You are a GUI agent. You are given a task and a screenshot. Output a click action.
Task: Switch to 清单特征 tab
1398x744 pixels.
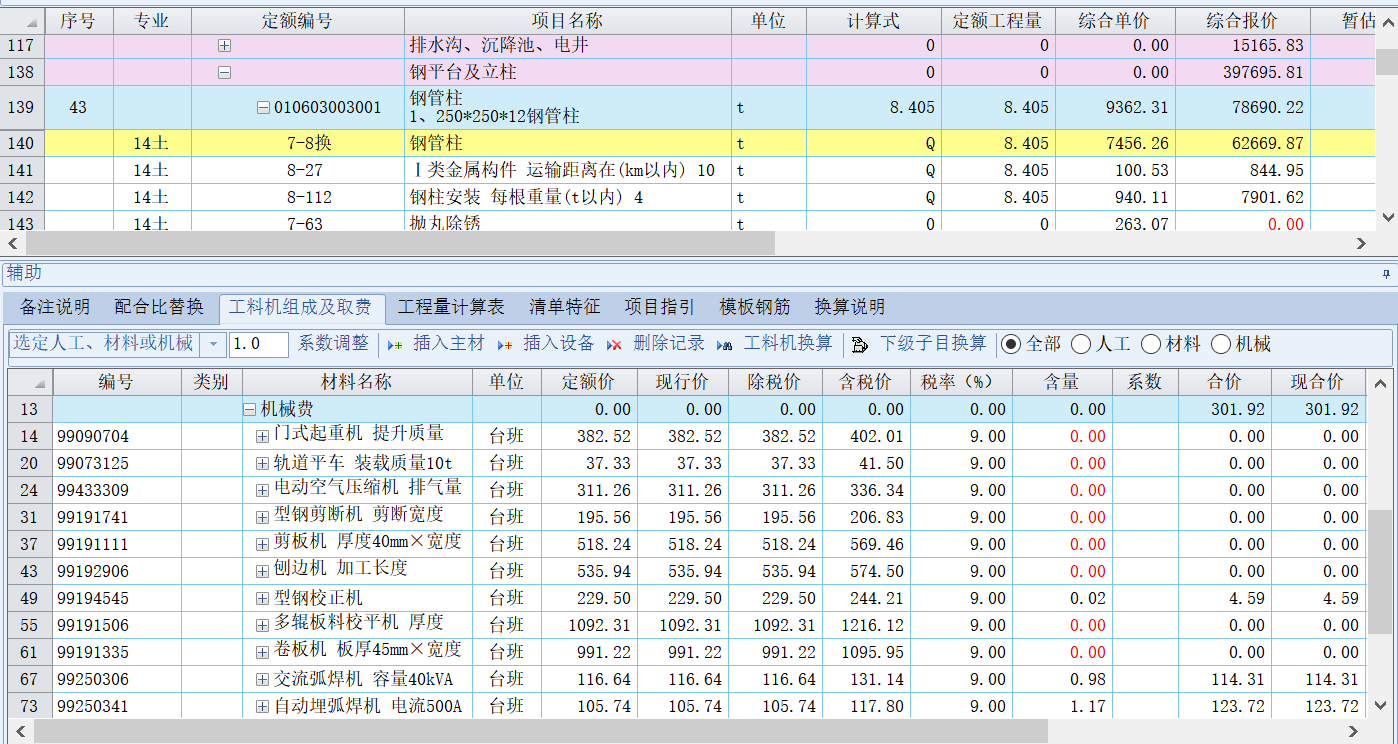click(x=565, y=307)
